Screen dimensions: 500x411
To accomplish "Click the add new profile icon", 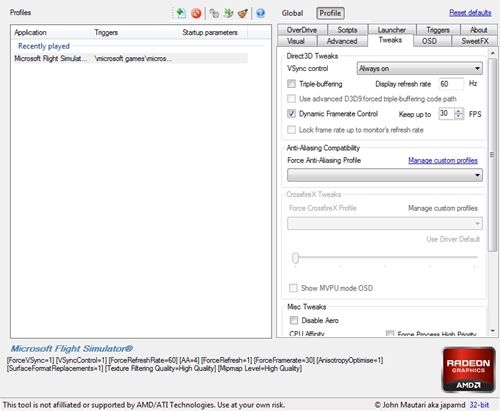I will [x=181, y=13].
